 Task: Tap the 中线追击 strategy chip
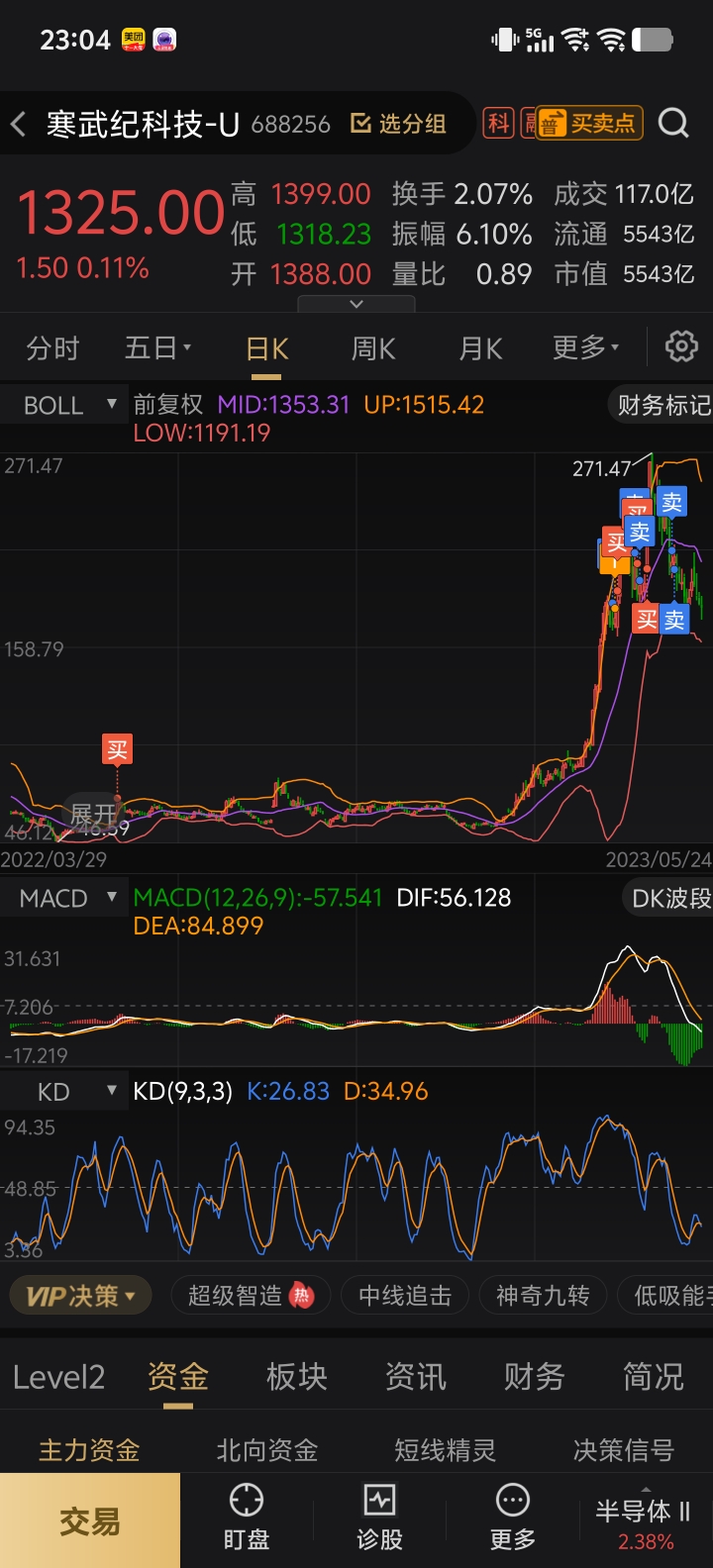(x=405, y=1295)
